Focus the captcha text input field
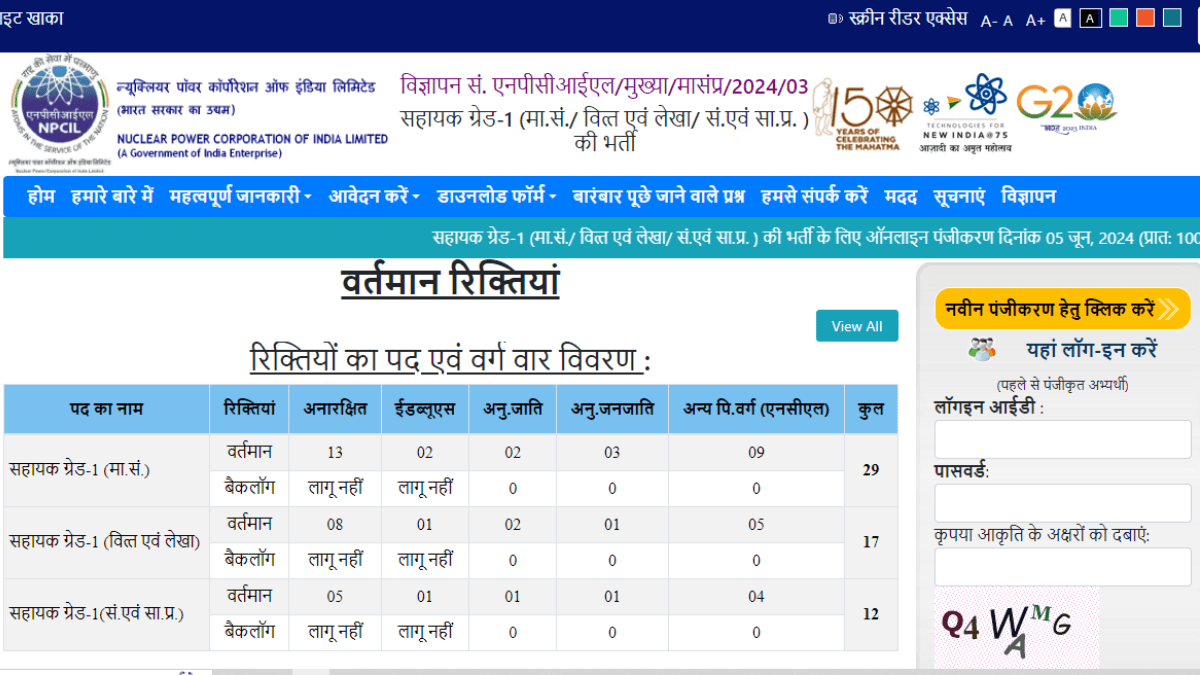1200x675 pixels. [x=1063, y=567]
